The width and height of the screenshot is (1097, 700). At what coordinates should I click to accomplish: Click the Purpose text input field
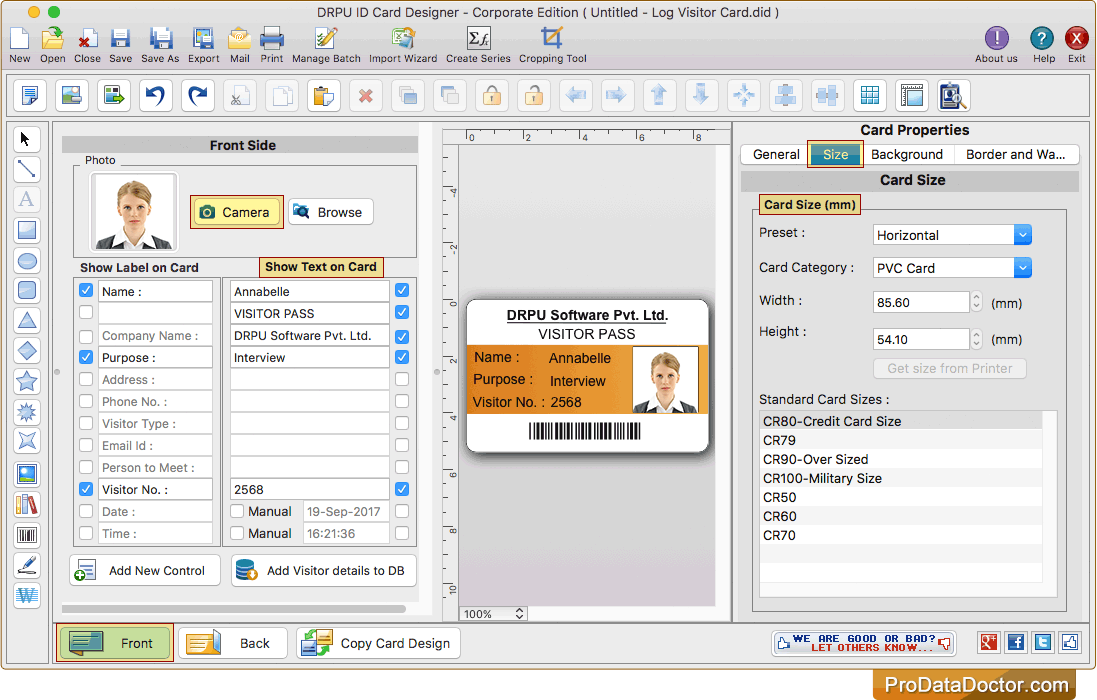[x=309, y=357]
